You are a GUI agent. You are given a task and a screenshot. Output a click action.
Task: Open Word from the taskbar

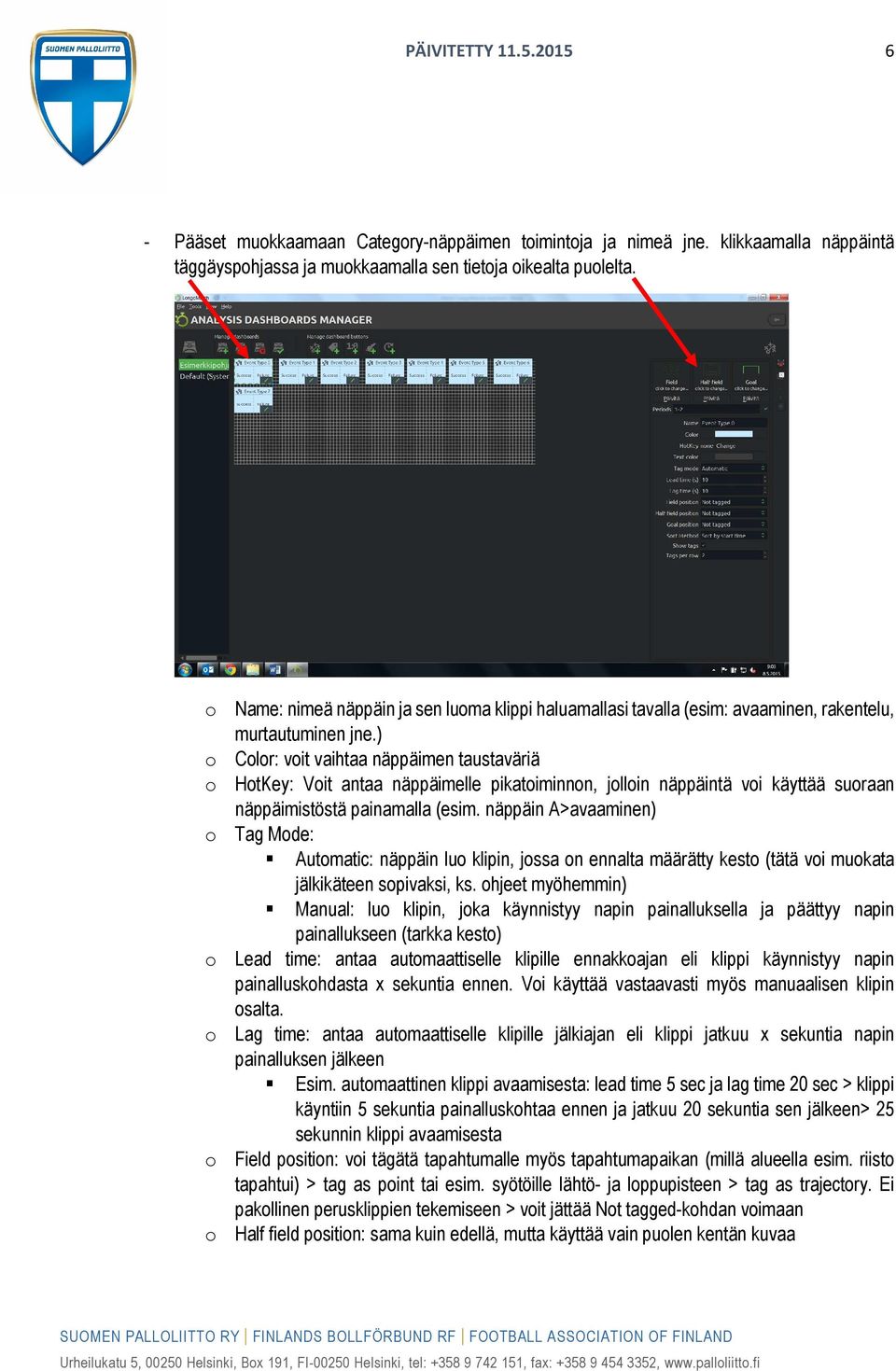pyautogui.click(x=274, y=669)
